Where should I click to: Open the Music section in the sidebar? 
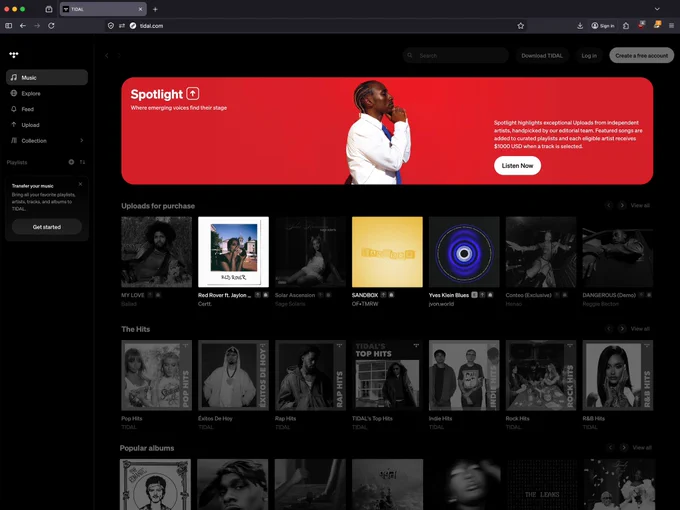tap(47, 77)
